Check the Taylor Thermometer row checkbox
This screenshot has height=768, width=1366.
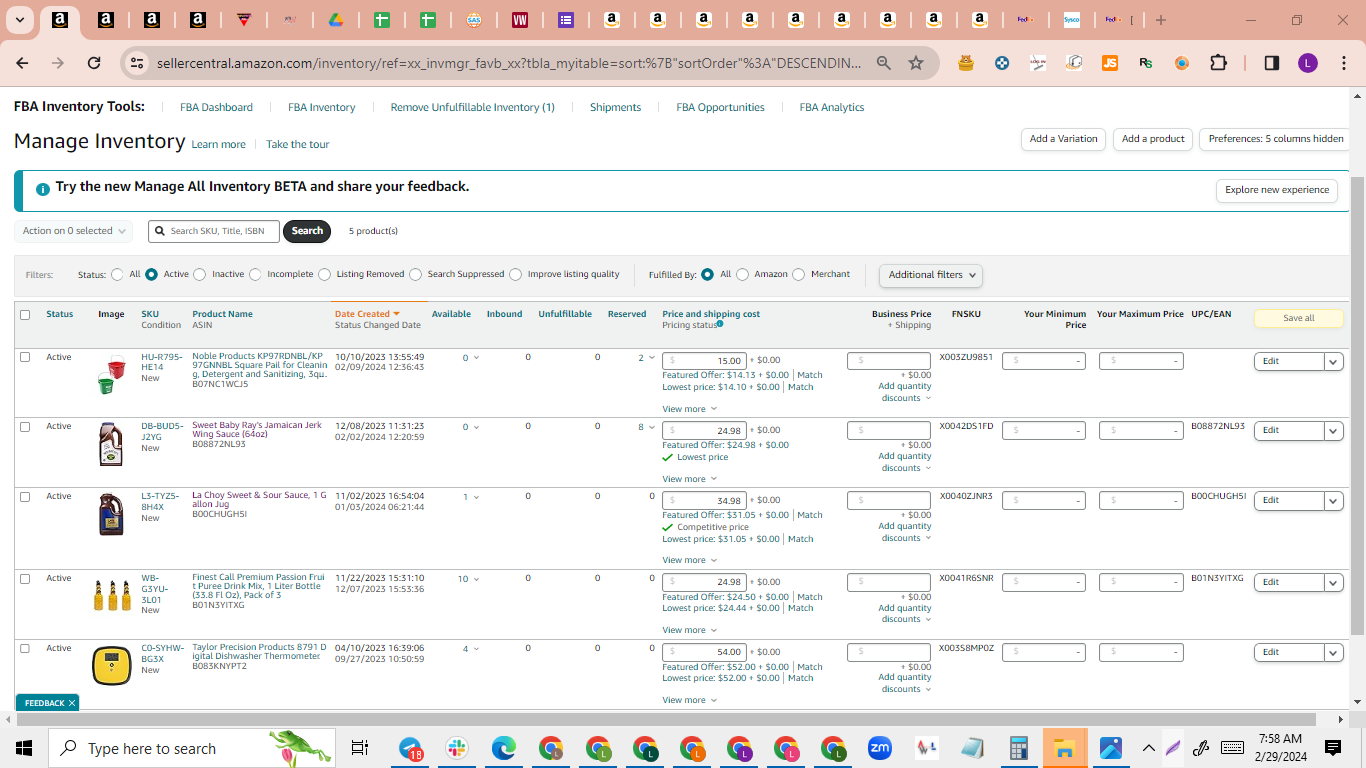[x=25, y=649]
